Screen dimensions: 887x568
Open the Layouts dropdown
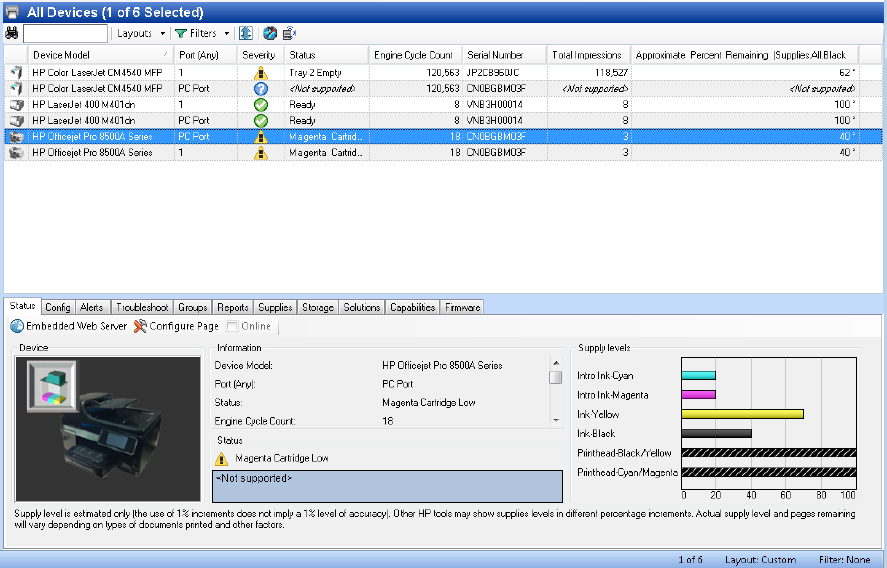pos(139,33)
